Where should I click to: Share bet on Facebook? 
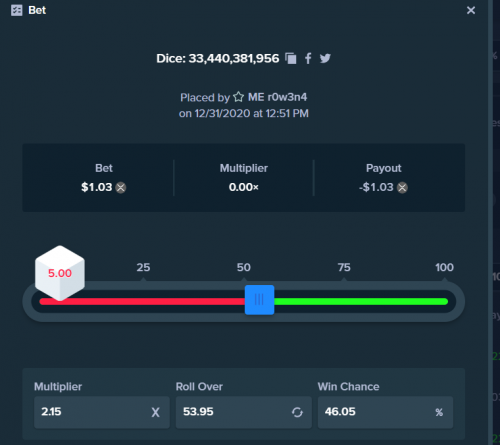[308, 58]
